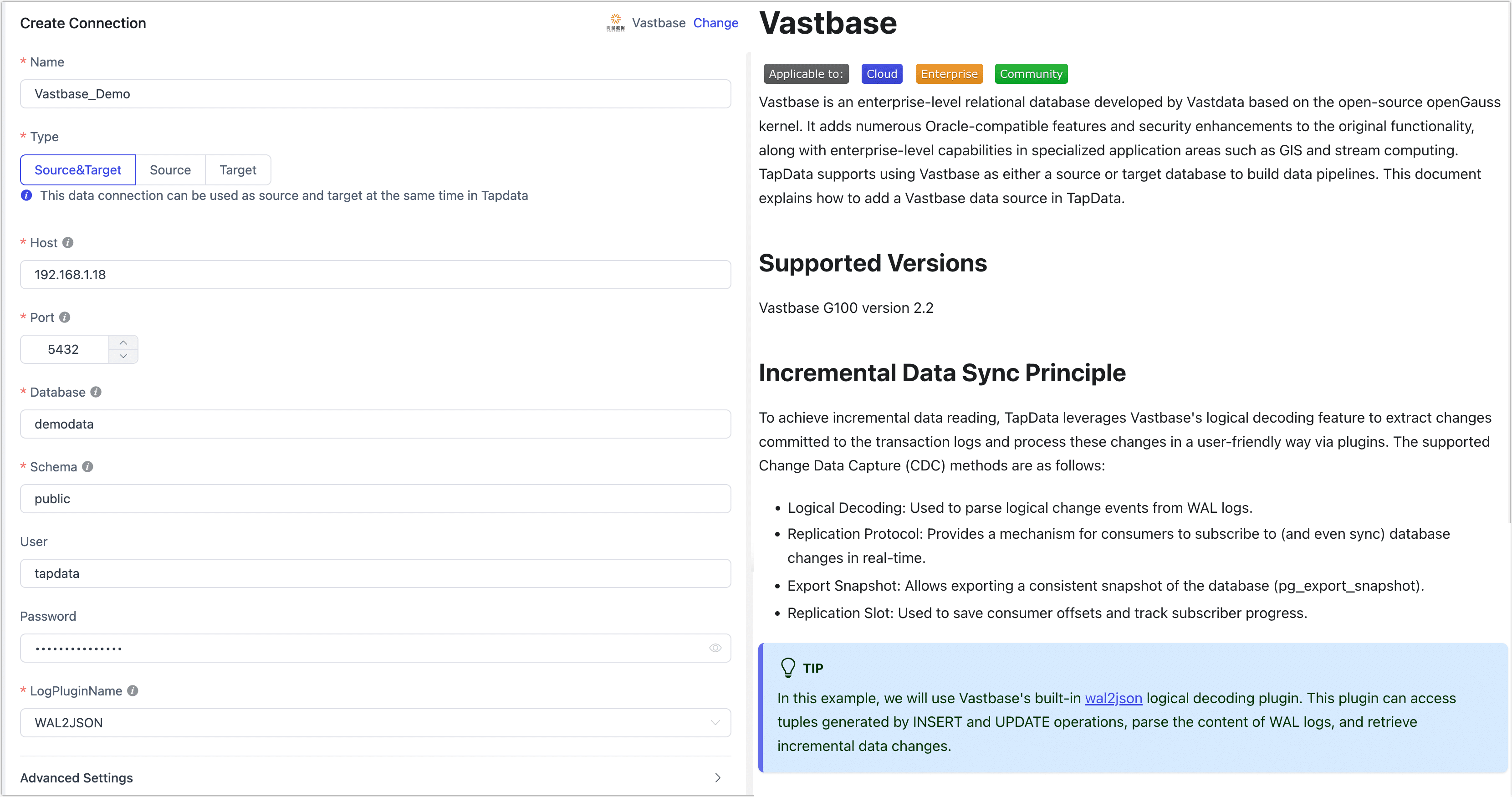
Task: Increment the Port value with the up arrow
Action: coord(123,342)
